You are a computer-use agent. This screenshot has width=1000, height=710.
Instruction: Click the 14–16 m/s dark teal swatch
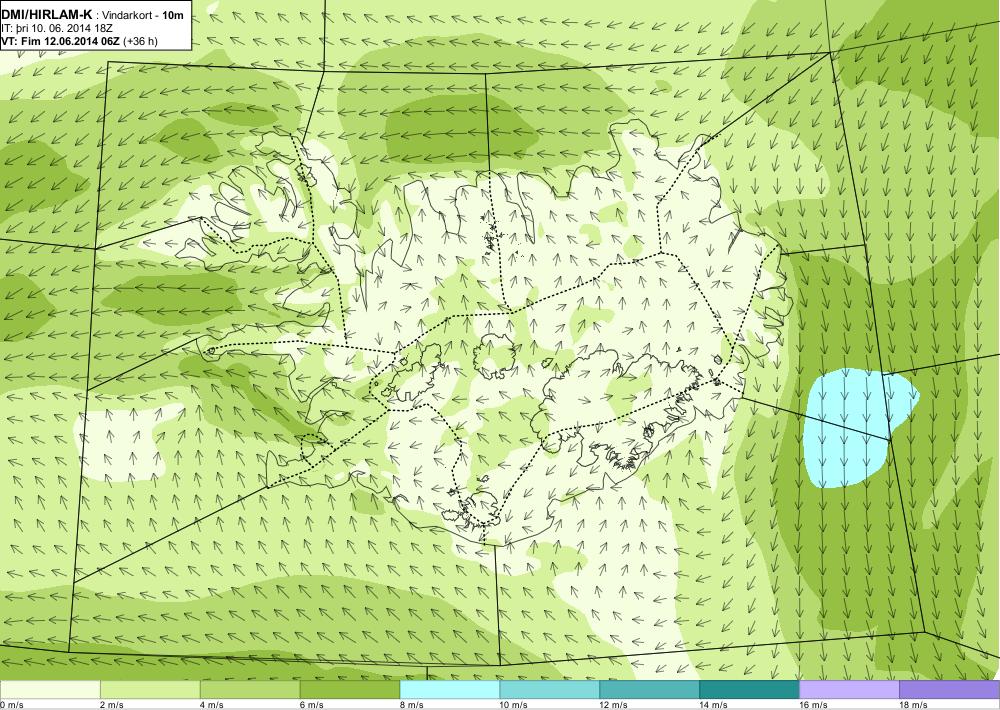coord(749,690)
